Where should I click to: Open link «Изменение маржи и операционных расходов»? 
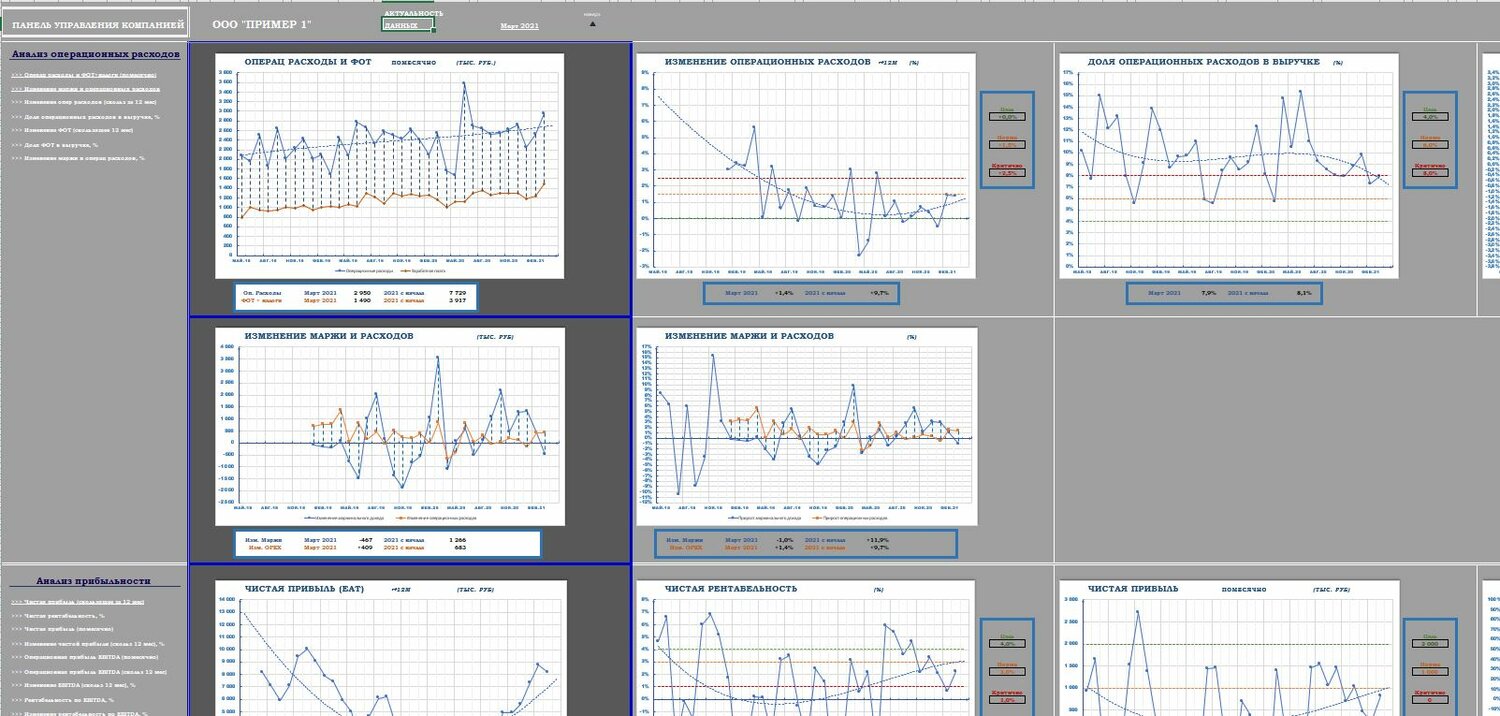[x=85, y=88]
